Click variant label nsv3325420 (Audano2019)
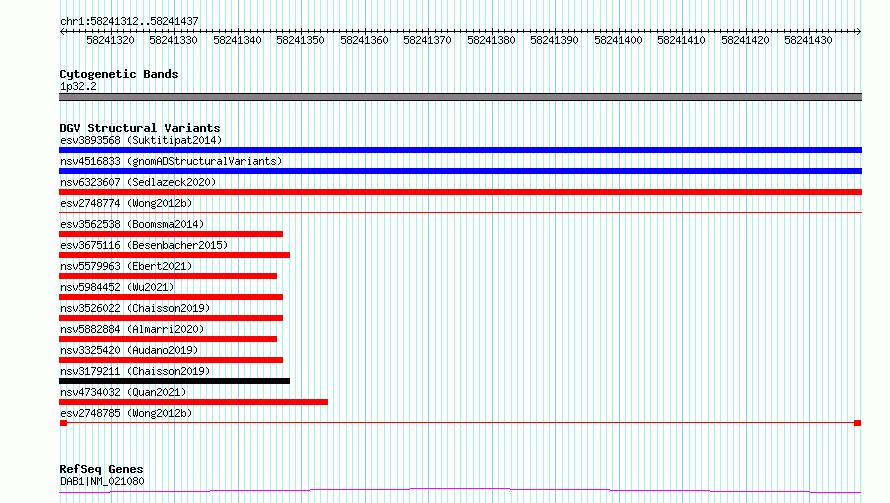This screenshot has height=503, width=890. pyautogui.click(x=129, y=350)
